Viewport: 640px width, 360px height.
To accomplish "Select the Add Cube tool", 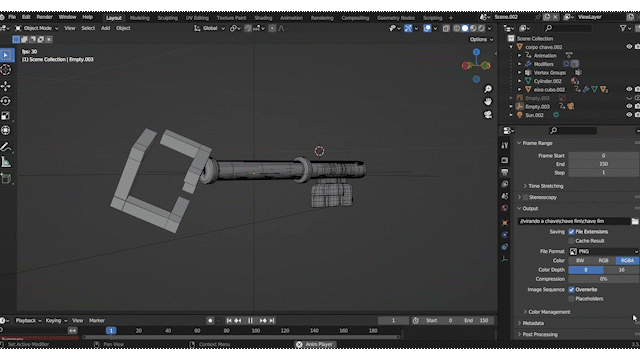I will click(6, 178).
